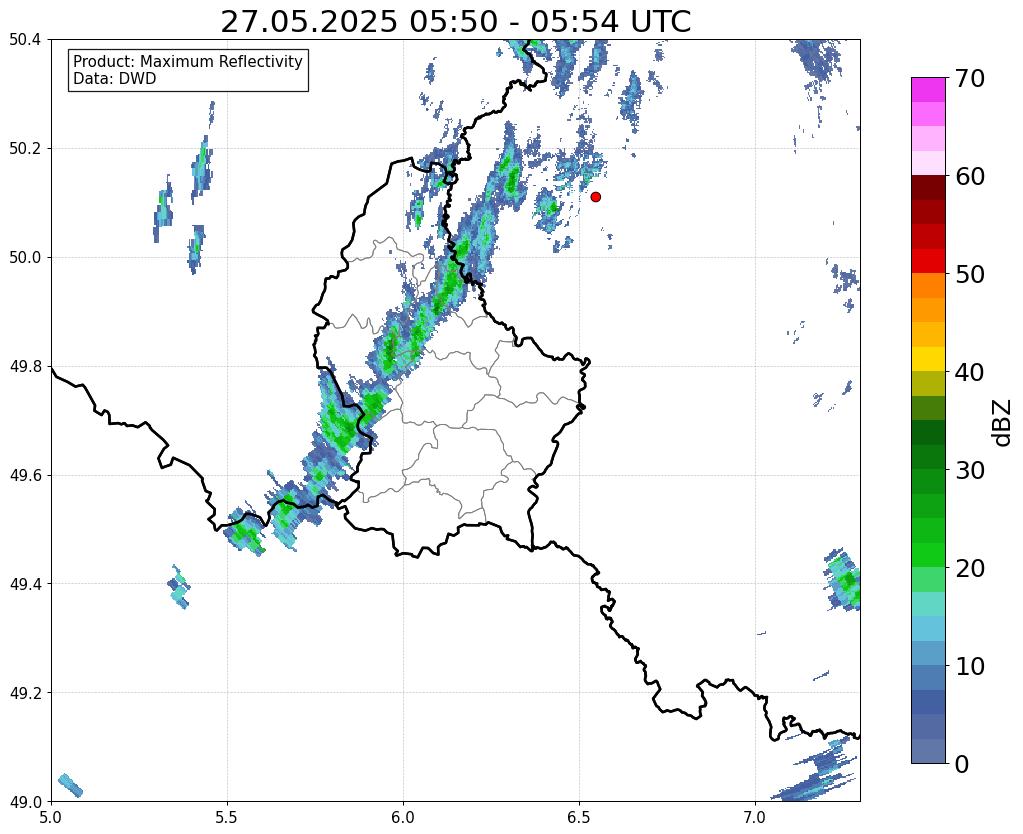The image size is (1023, 834).
Task: Click the colorbar tick label 30
Action: [970, 470]
